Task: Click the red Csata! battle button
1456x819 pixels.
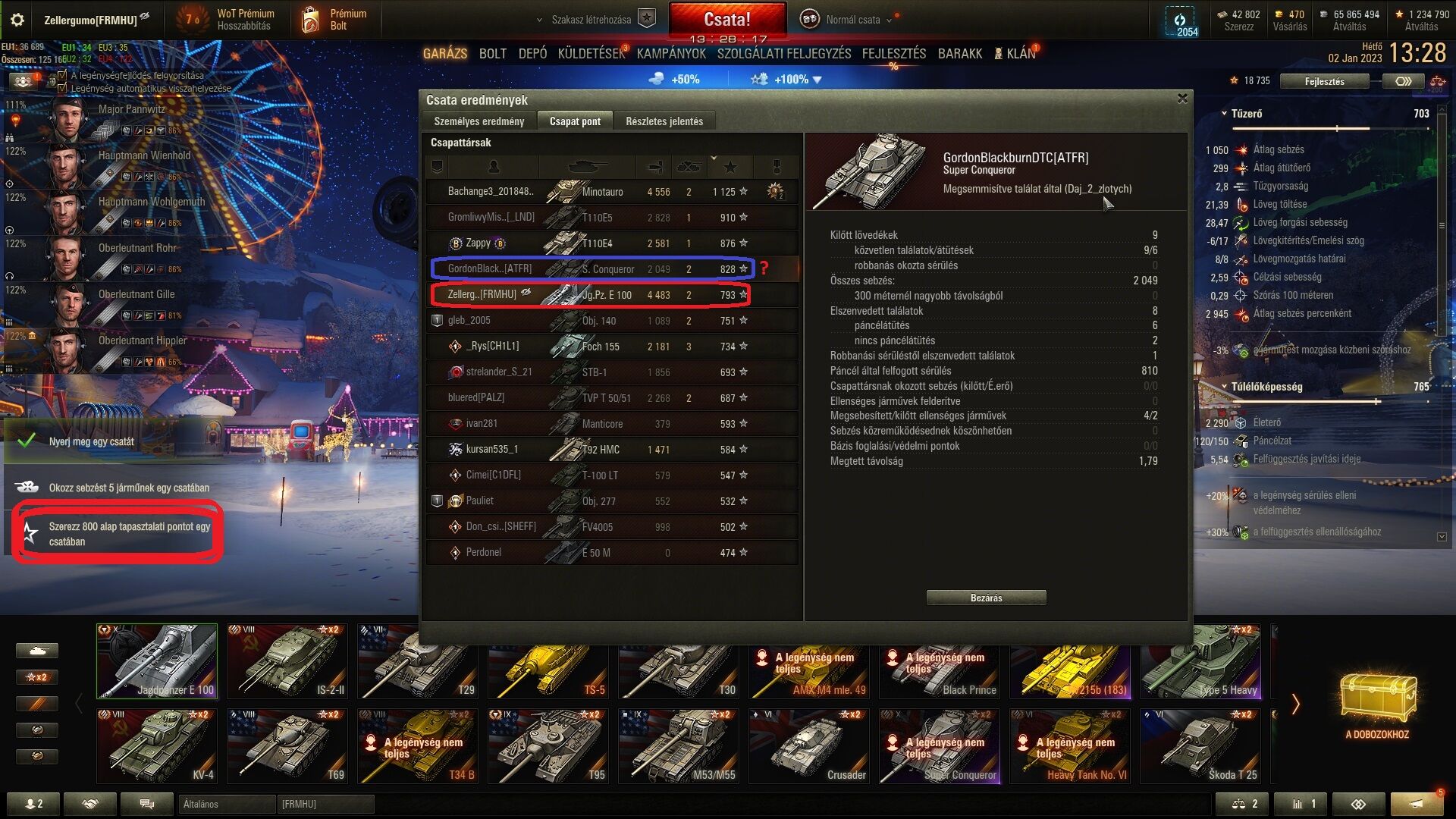Action: tap(727, 20)
